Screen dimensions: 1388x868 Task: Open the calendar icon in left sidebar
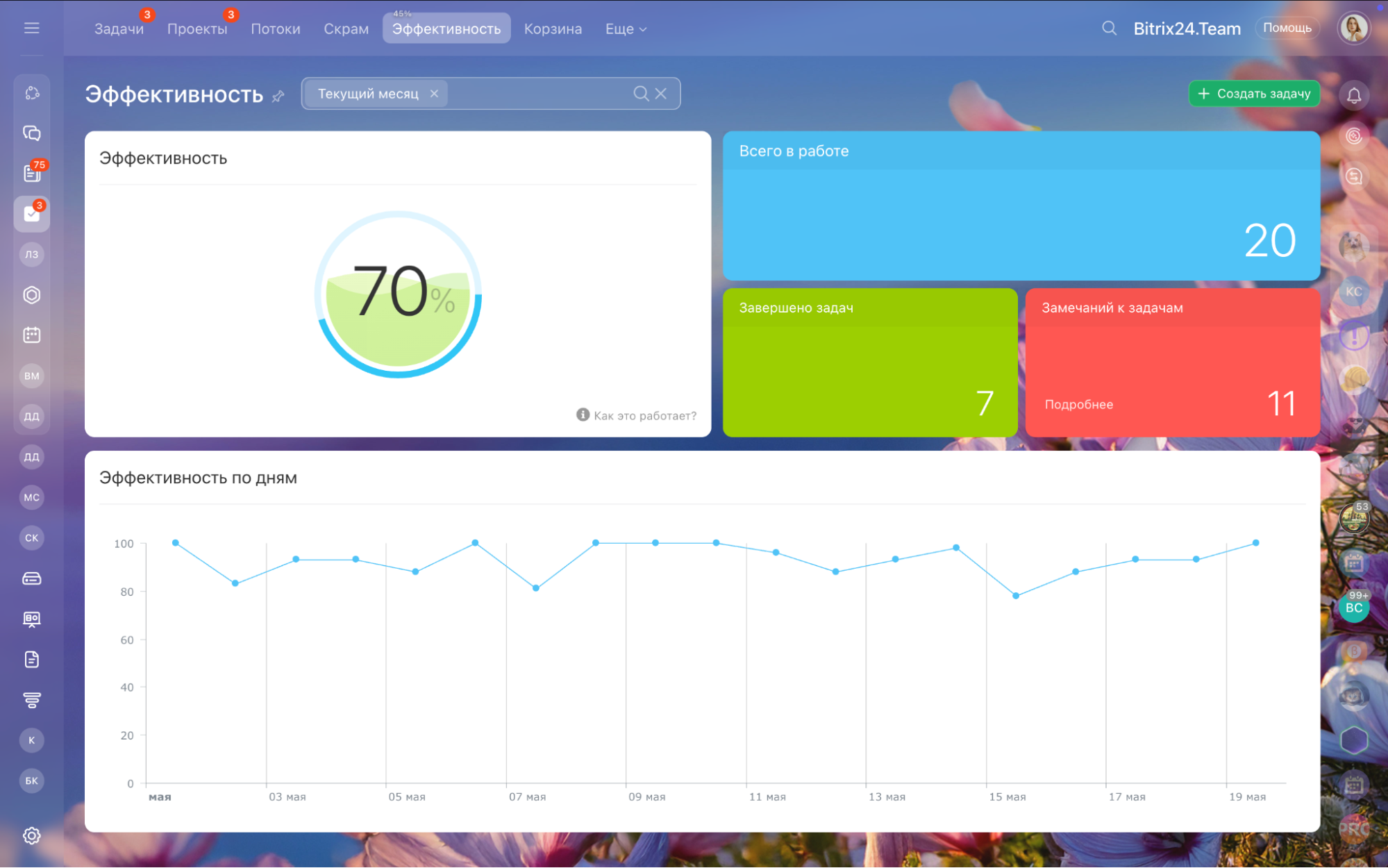31,335
